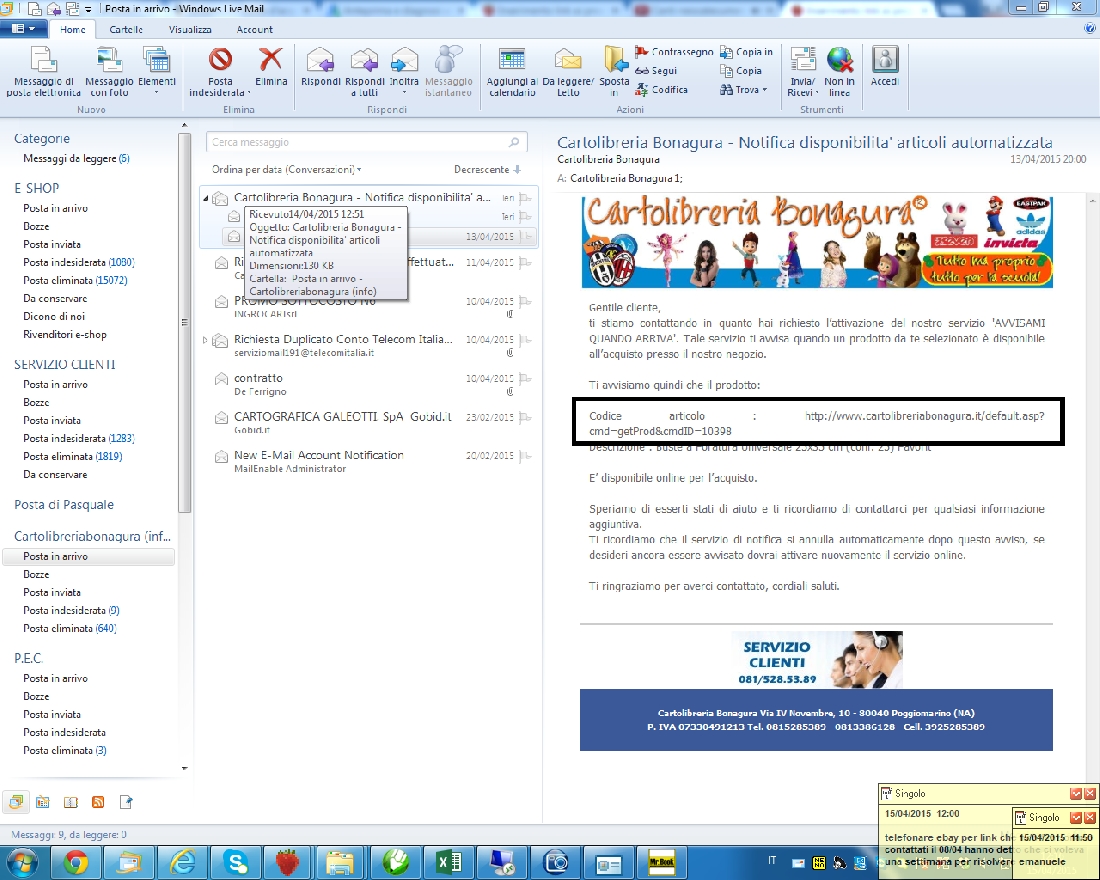
Task: Open Cartolibreriabonagura Posta eliminata (640) folder
Action: click(69, 629)
